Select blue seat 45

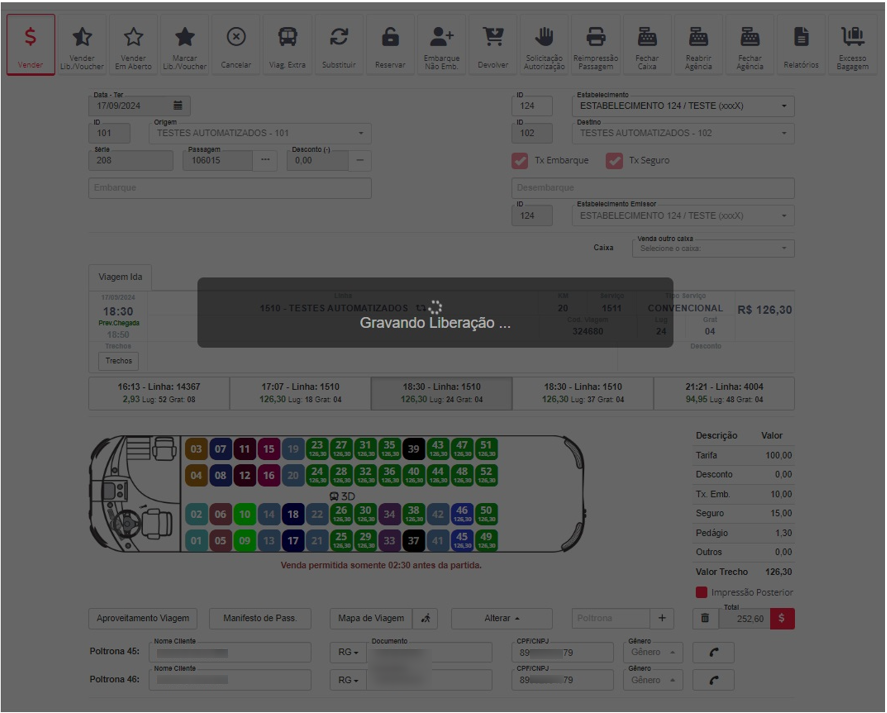462,540
